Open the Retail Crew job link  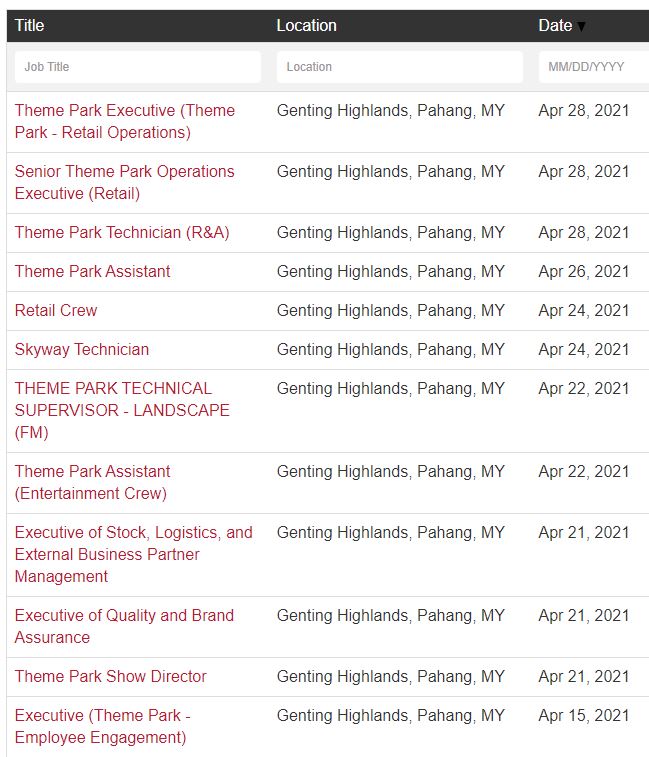tap(56, 310)
